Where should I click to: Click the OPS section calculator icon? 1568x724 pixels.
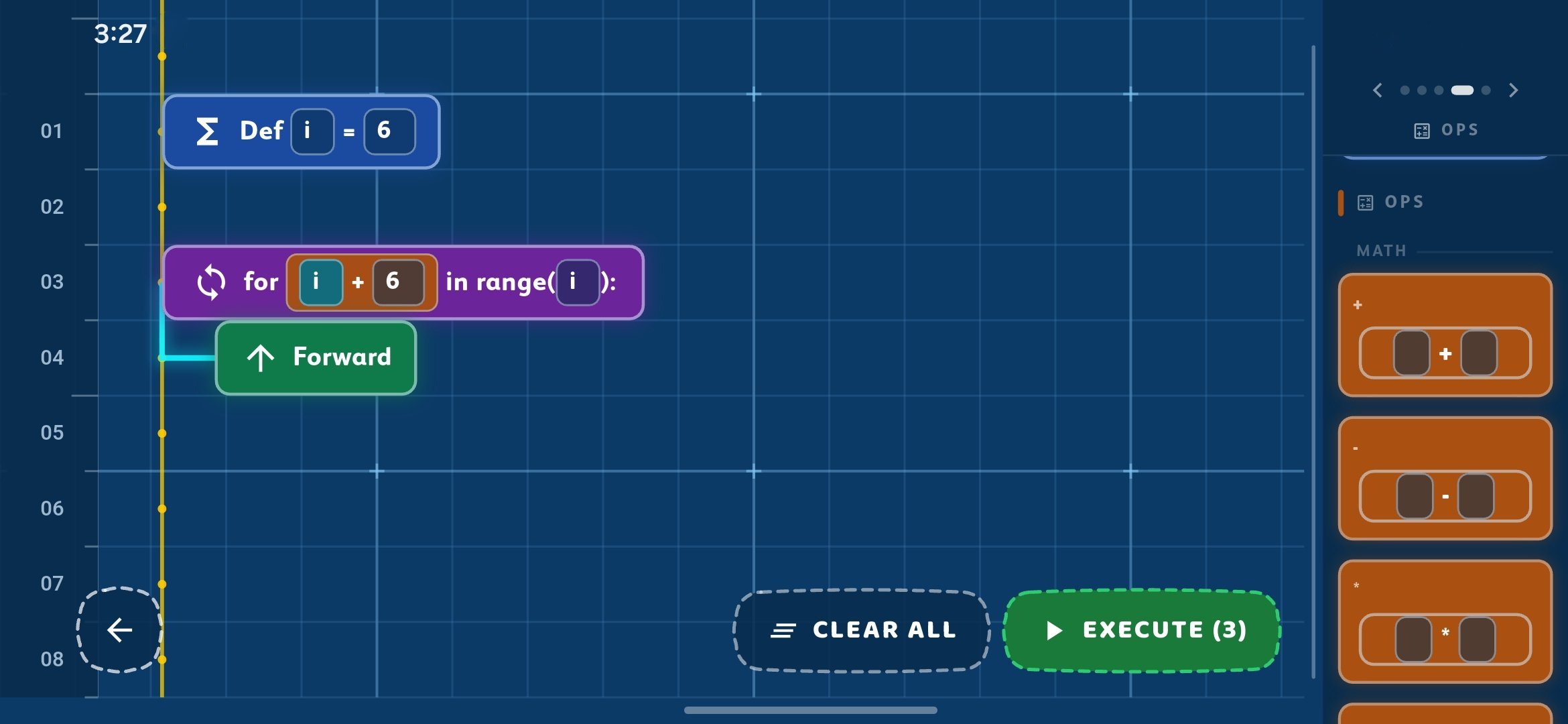(x=1365, y=202)
